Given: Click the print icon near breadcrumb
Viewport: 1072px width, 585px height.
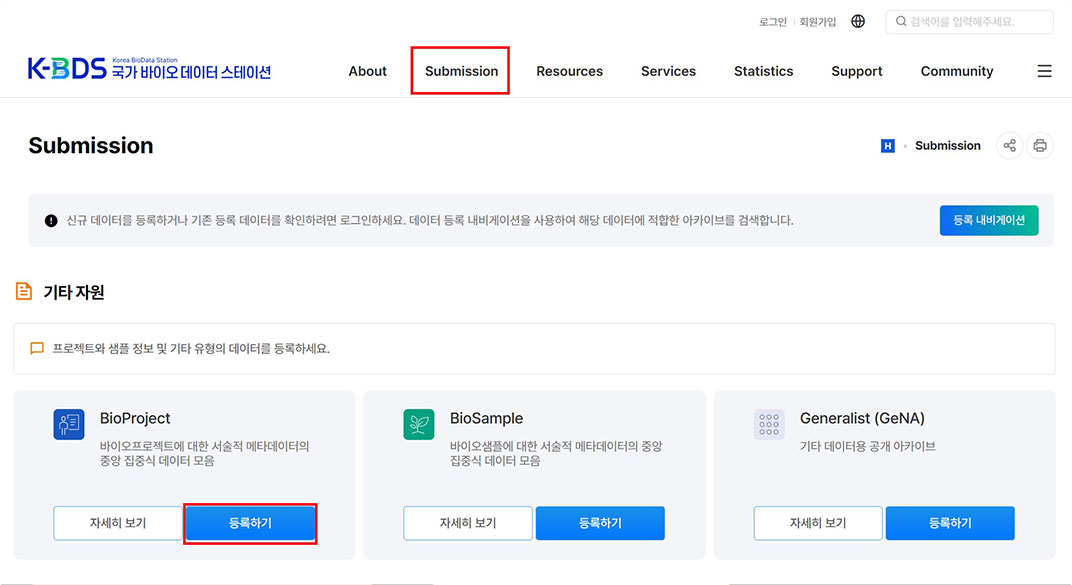Looking at the screenshot, I should [x=1040, y=145].
